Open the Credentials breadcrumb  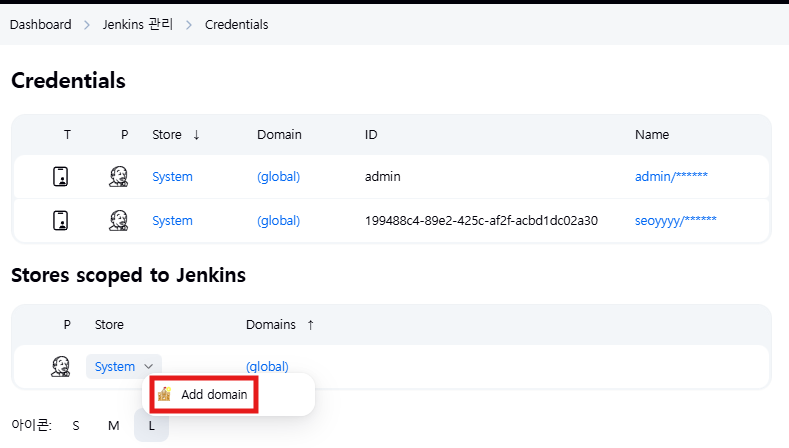tap(236, 24)
